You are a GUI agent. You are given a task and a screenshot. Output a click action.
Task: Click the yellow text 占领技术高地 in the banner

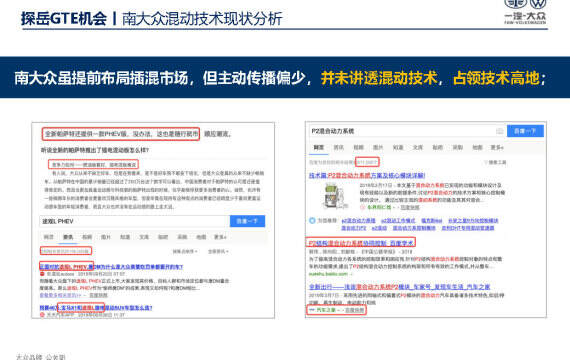pos(496,78)
